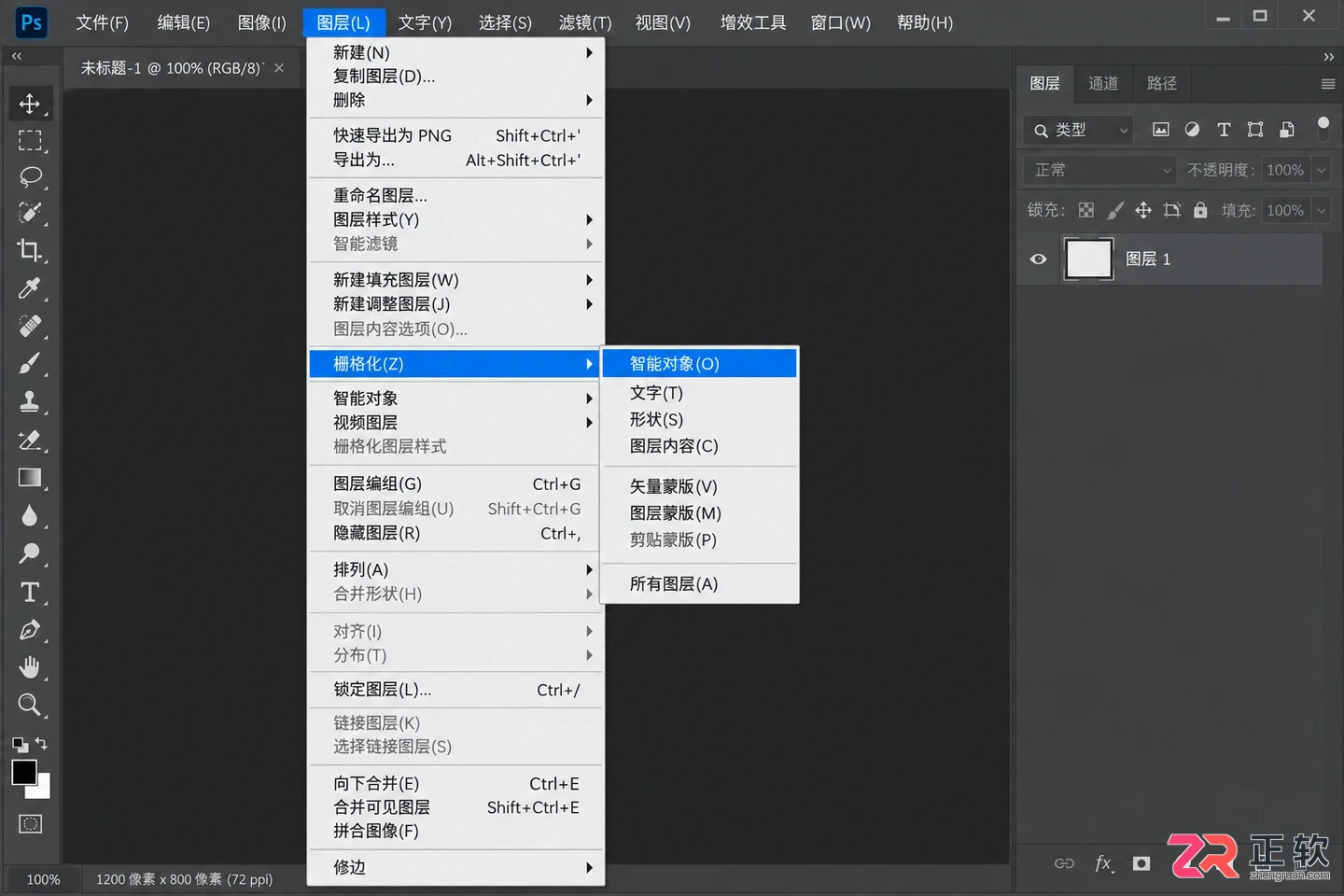Choose 智能对象(O) under 栅格化

pyautogui.click(x=699, y=364)
